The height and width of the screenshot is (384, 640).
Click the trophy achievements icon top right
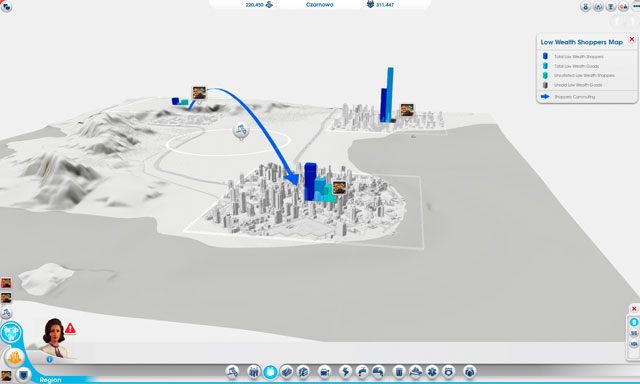coord(611,7)
